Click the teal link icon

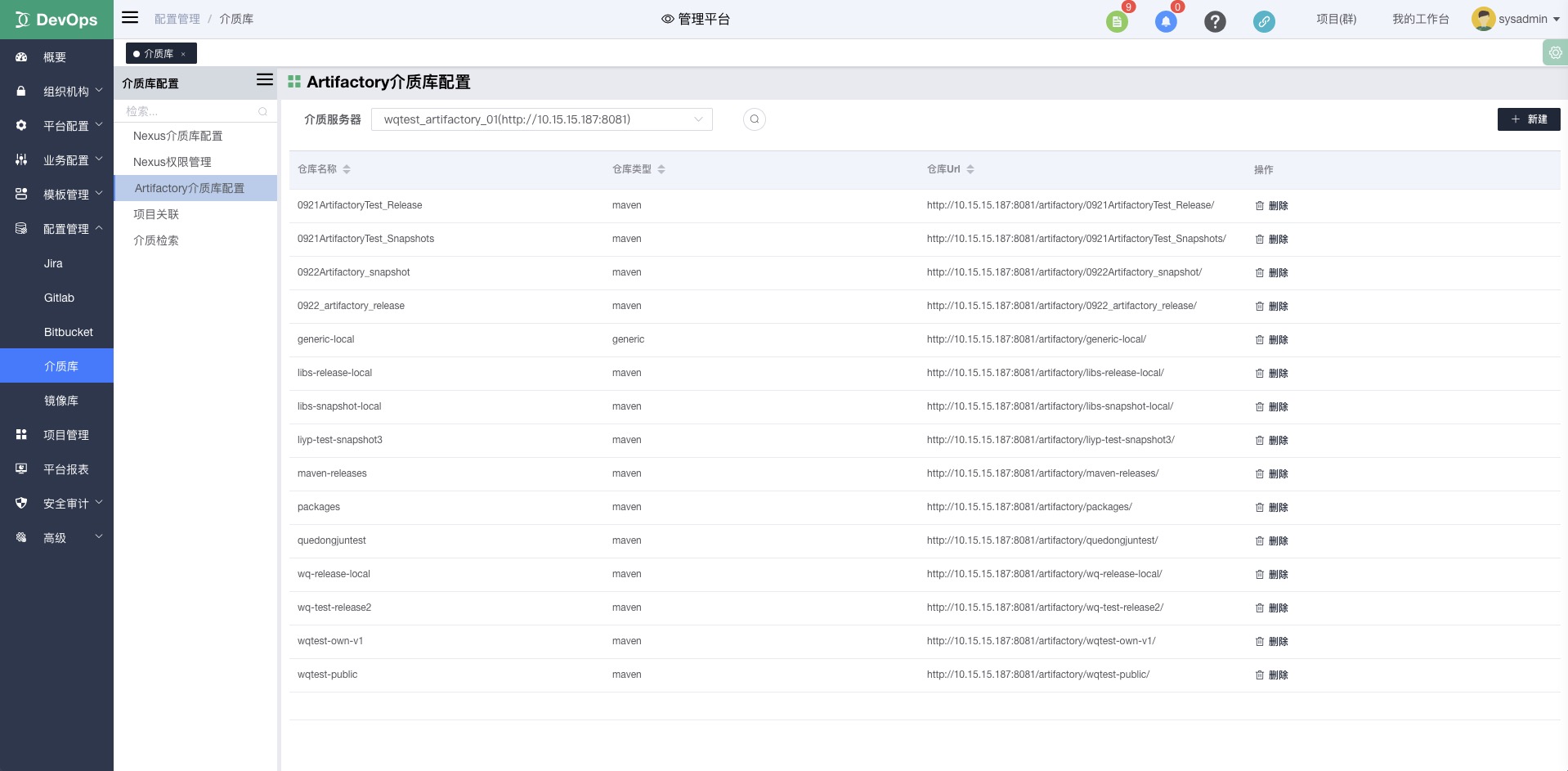1264,21
